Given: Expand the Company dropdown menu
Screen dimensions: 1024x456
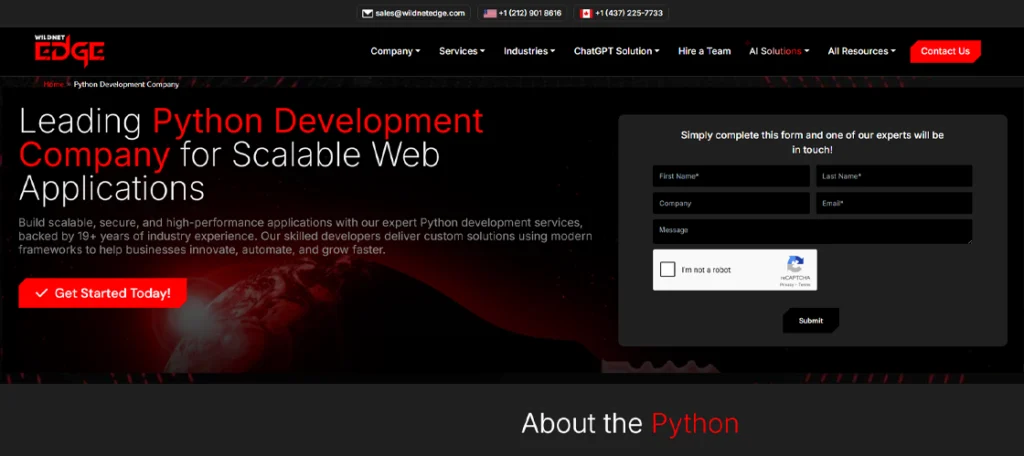Looking at the screenshot, I should 395,51.
